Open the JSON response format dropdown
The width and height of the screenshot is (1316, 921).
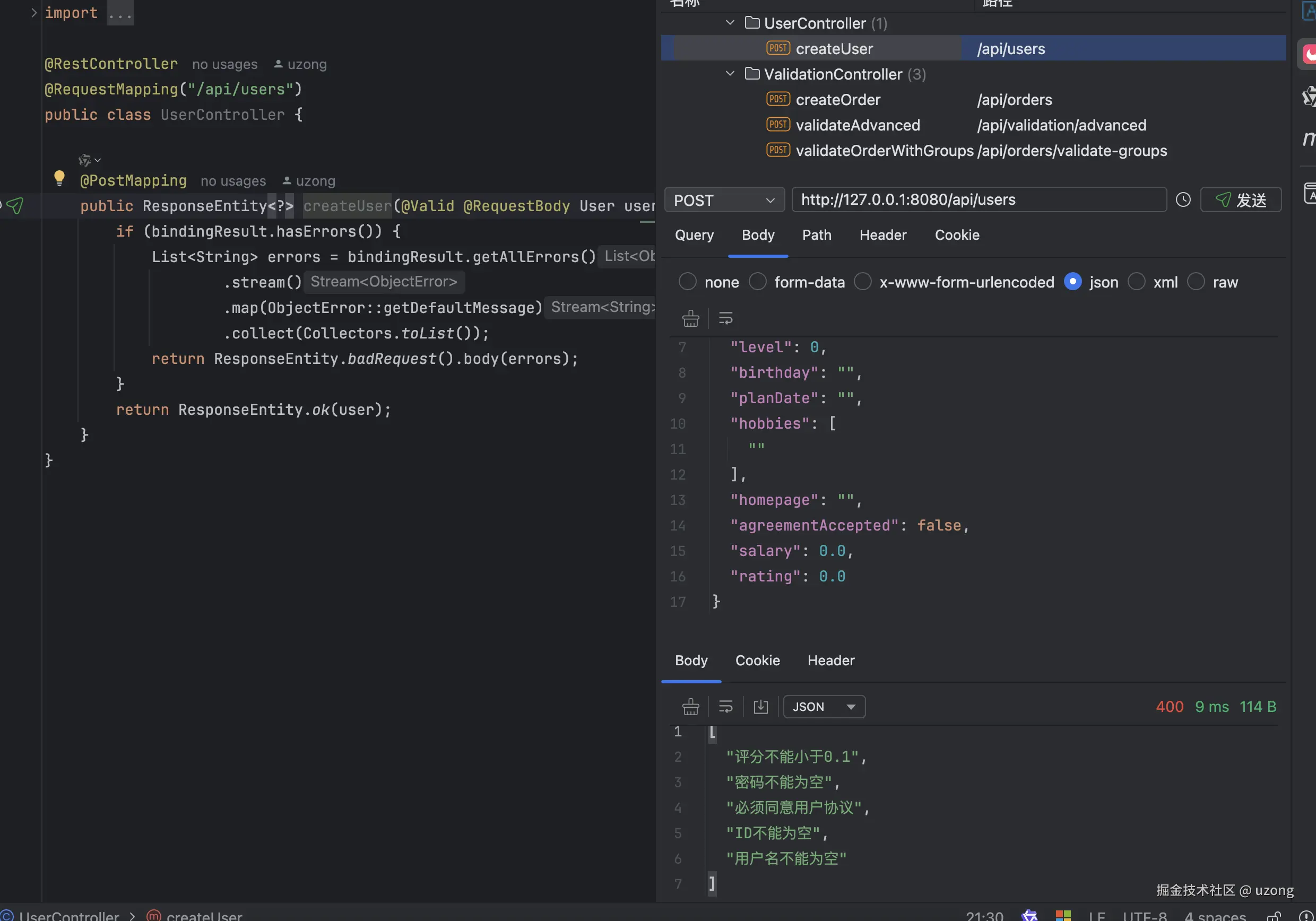pyautogui.click(x=824, y=707)
